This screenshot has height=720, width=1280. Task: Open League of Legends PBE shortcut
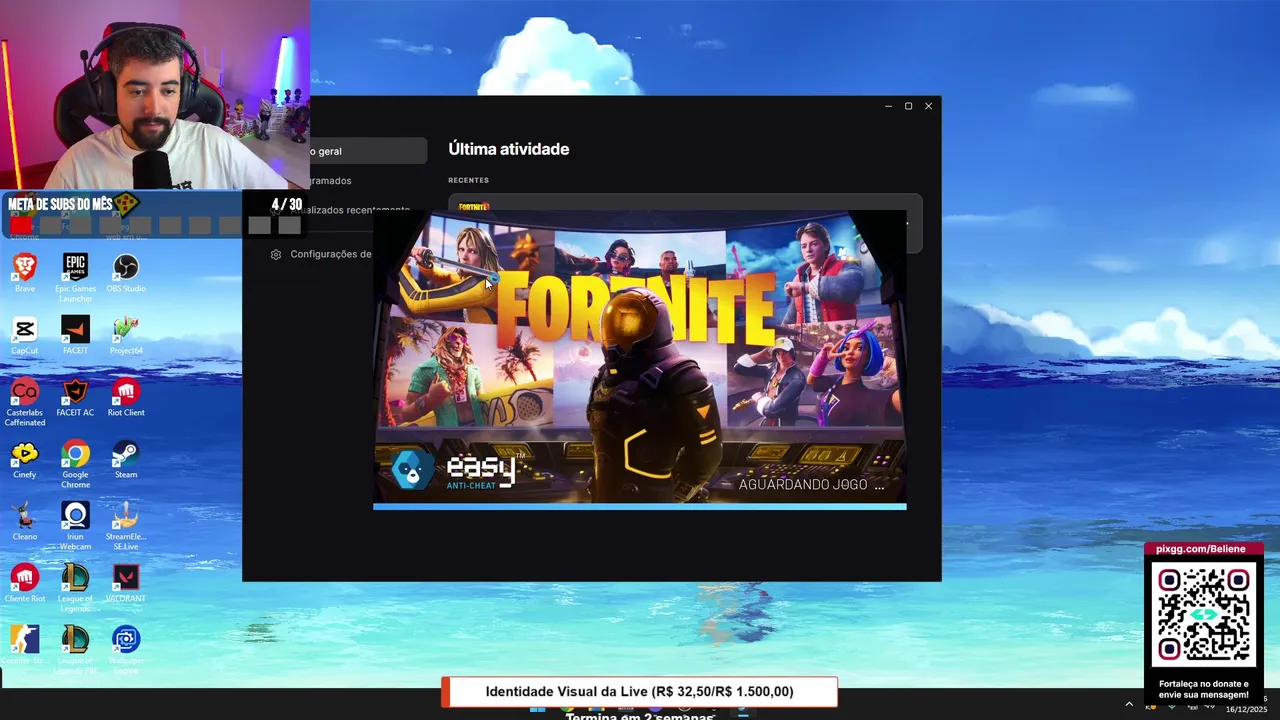point(75,650)
